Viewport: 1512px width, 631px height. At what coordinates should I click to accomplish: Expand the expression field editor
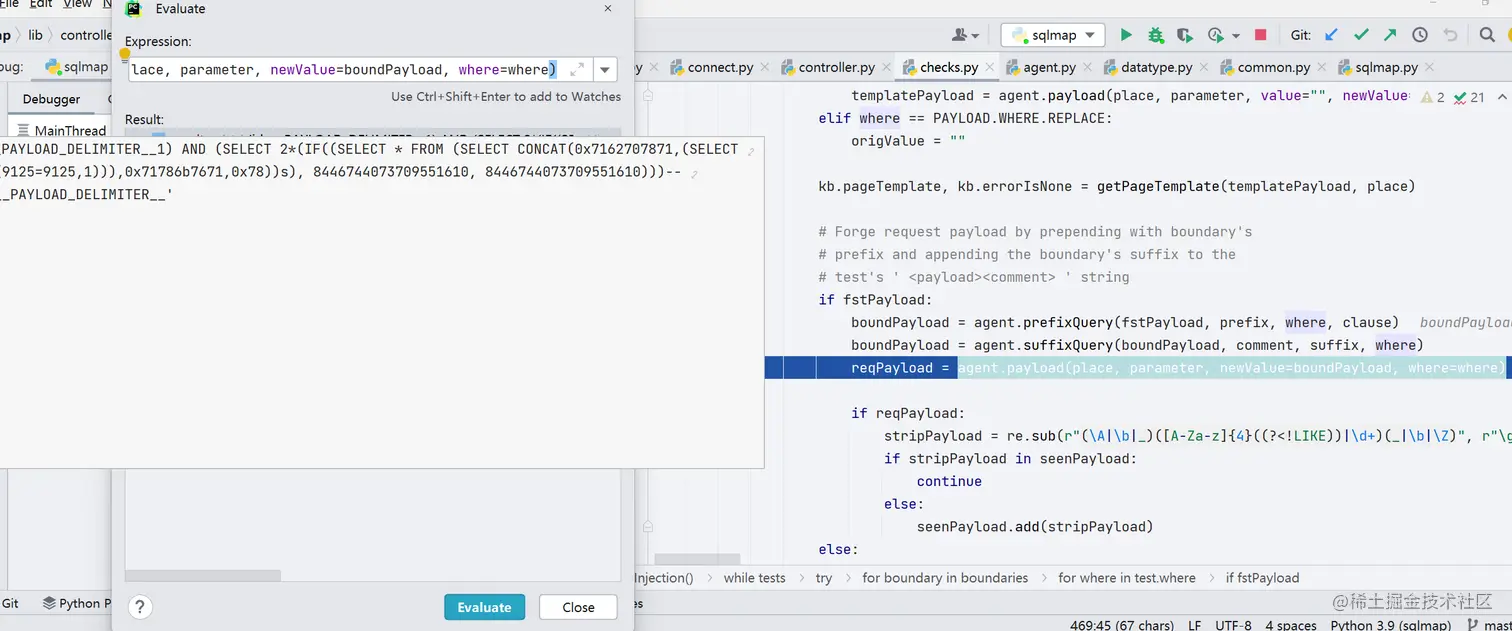(577, 69)
